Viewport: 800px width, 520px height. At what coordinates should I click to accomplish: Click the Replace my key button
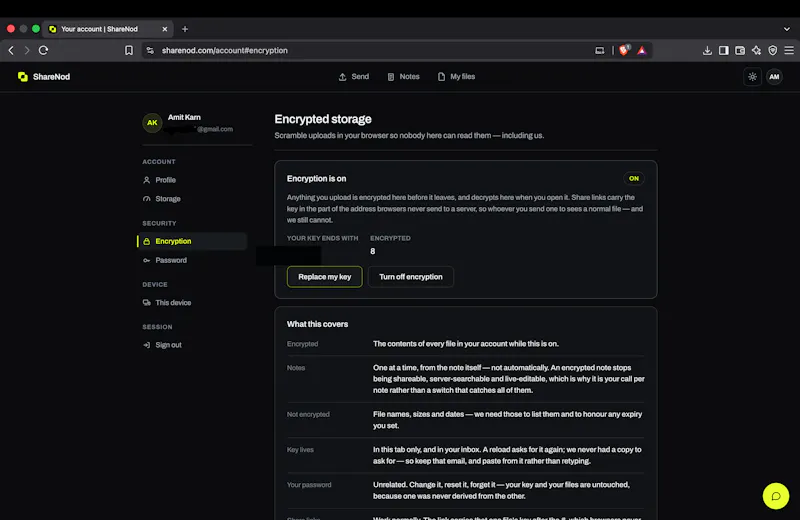point(324,277)
